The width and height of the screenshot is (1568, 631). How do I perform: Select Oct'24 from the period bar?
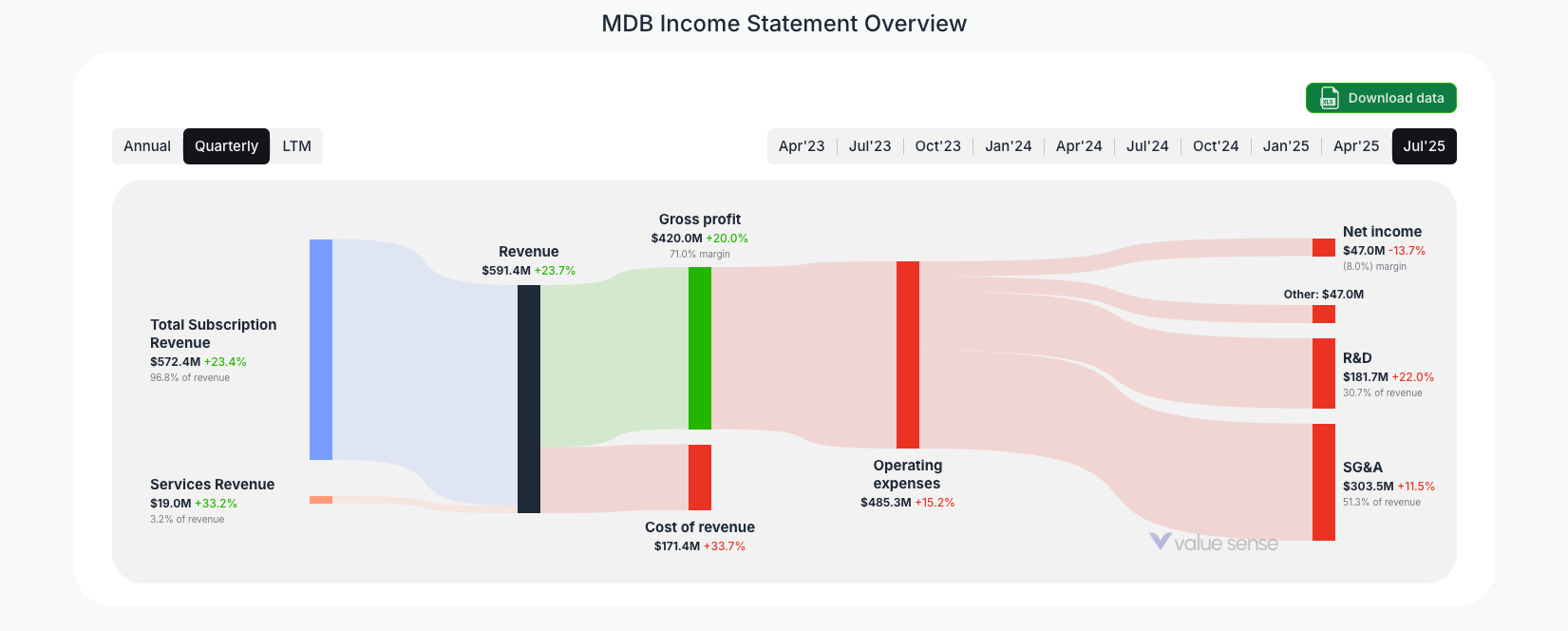[1215, 145]
